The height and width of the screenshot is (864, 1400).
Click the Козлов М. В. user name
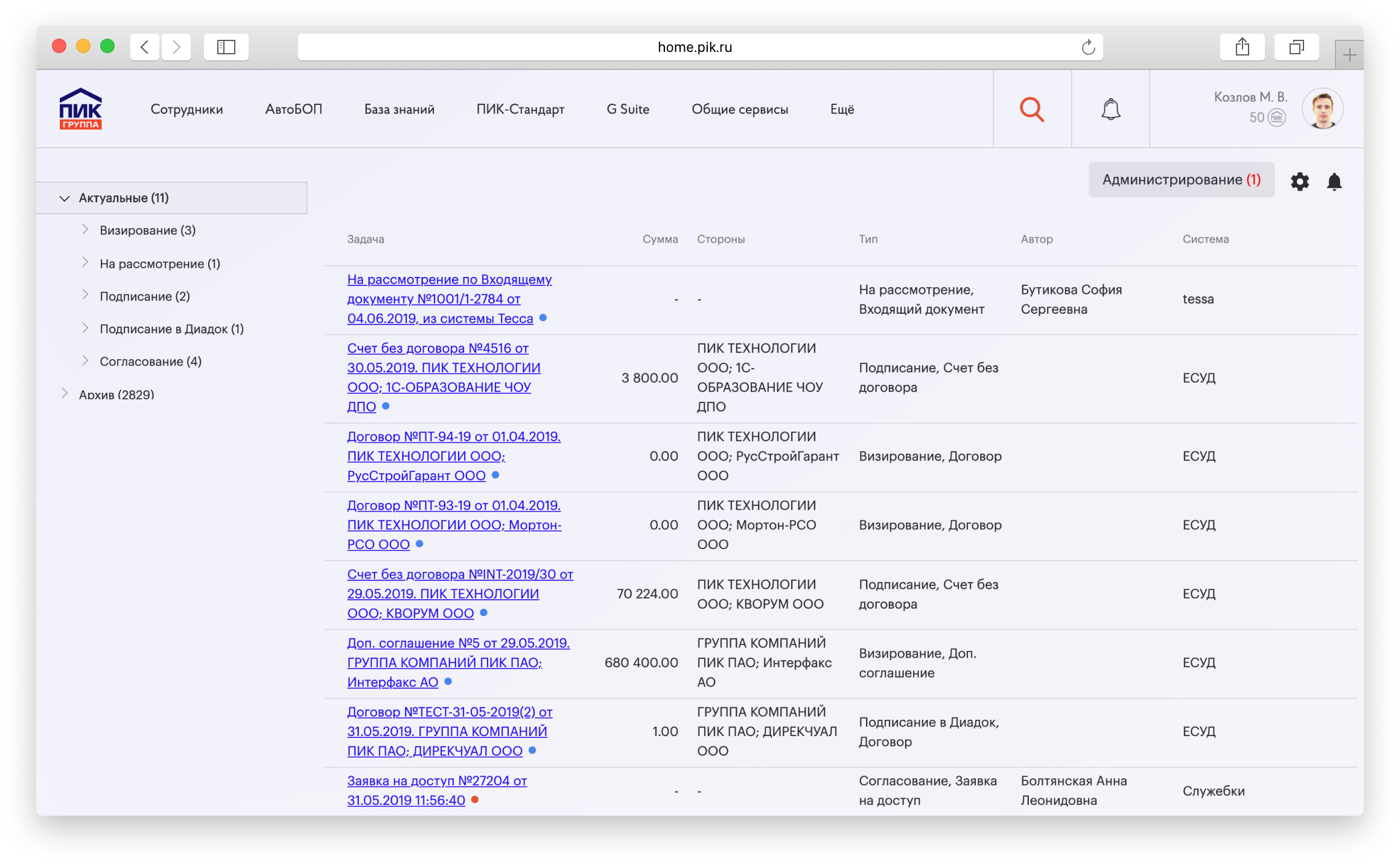[x=1250, y=97]
